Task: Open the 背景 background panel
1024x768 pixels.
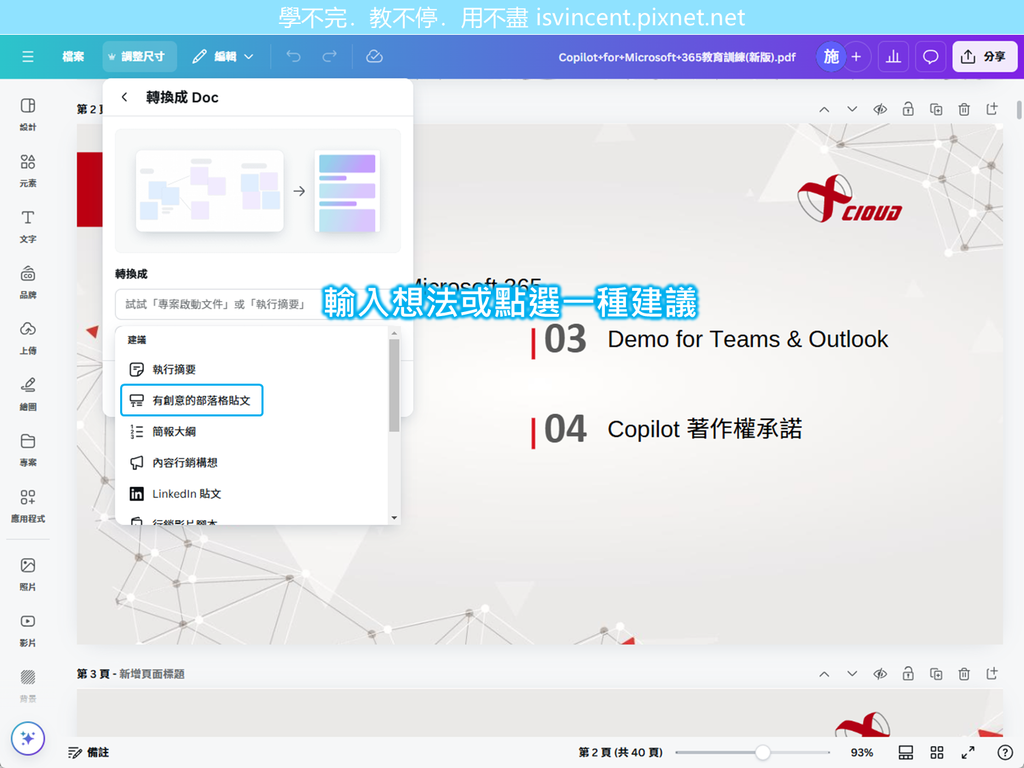Action: [27, 685]
